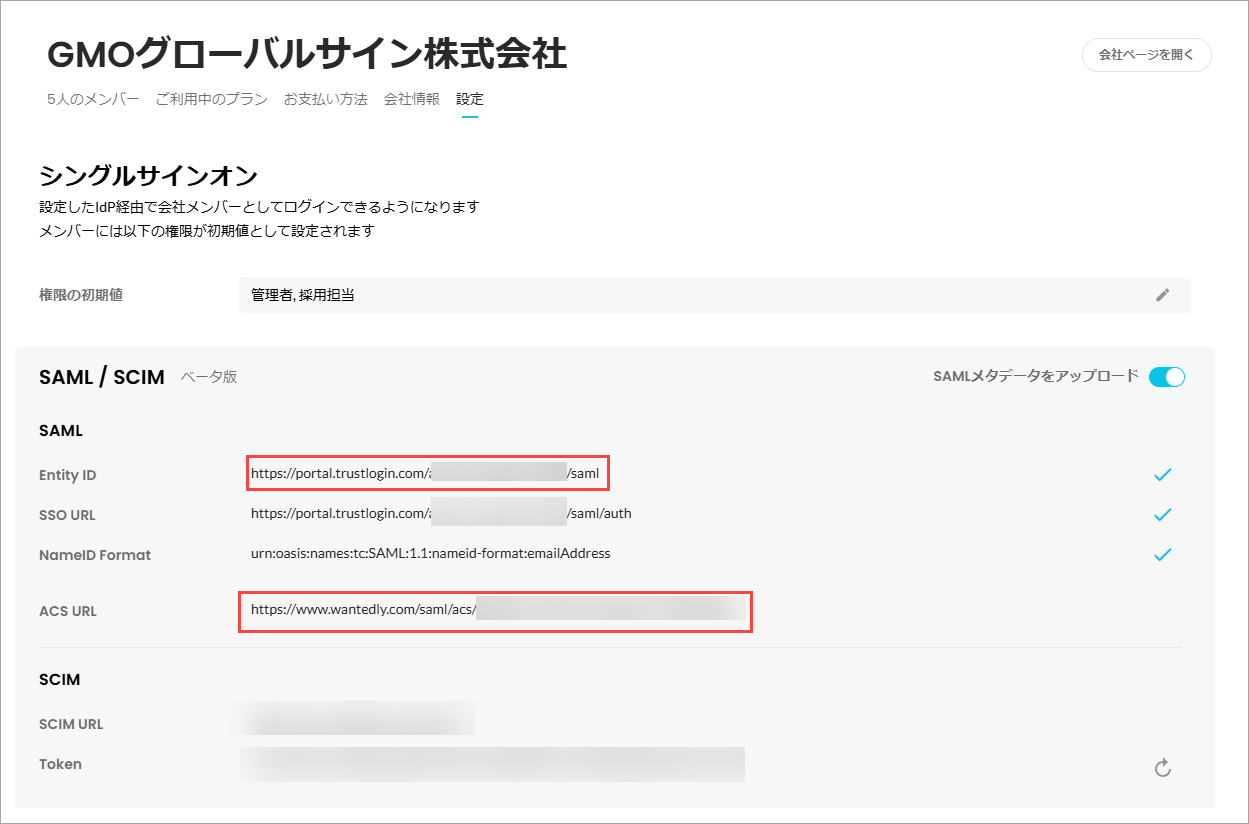The image size is (1249, 824).
Task: Select the 設定 tab
Action: tap(469, 99)
